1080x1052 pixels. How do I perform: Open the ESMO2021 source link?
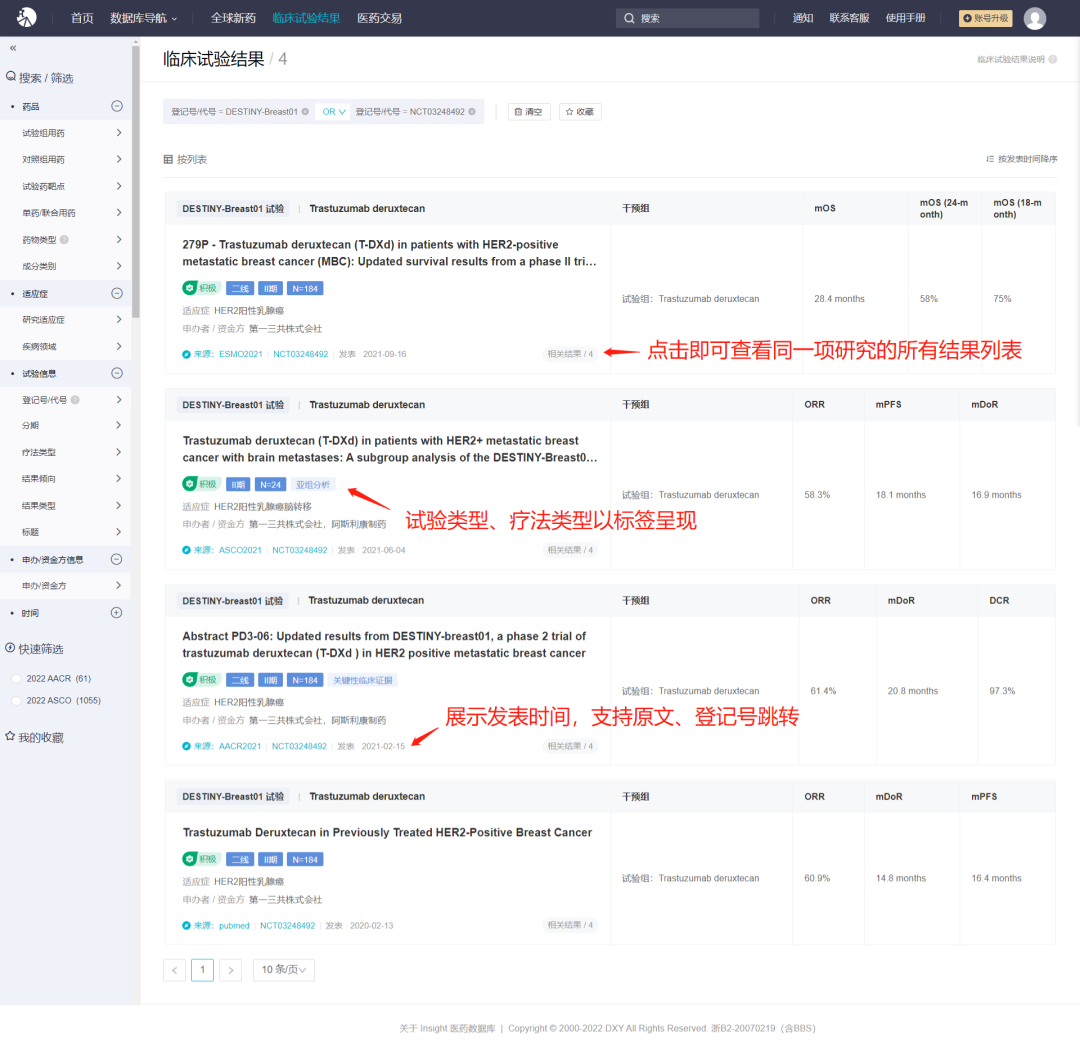(x=240, y=354)
